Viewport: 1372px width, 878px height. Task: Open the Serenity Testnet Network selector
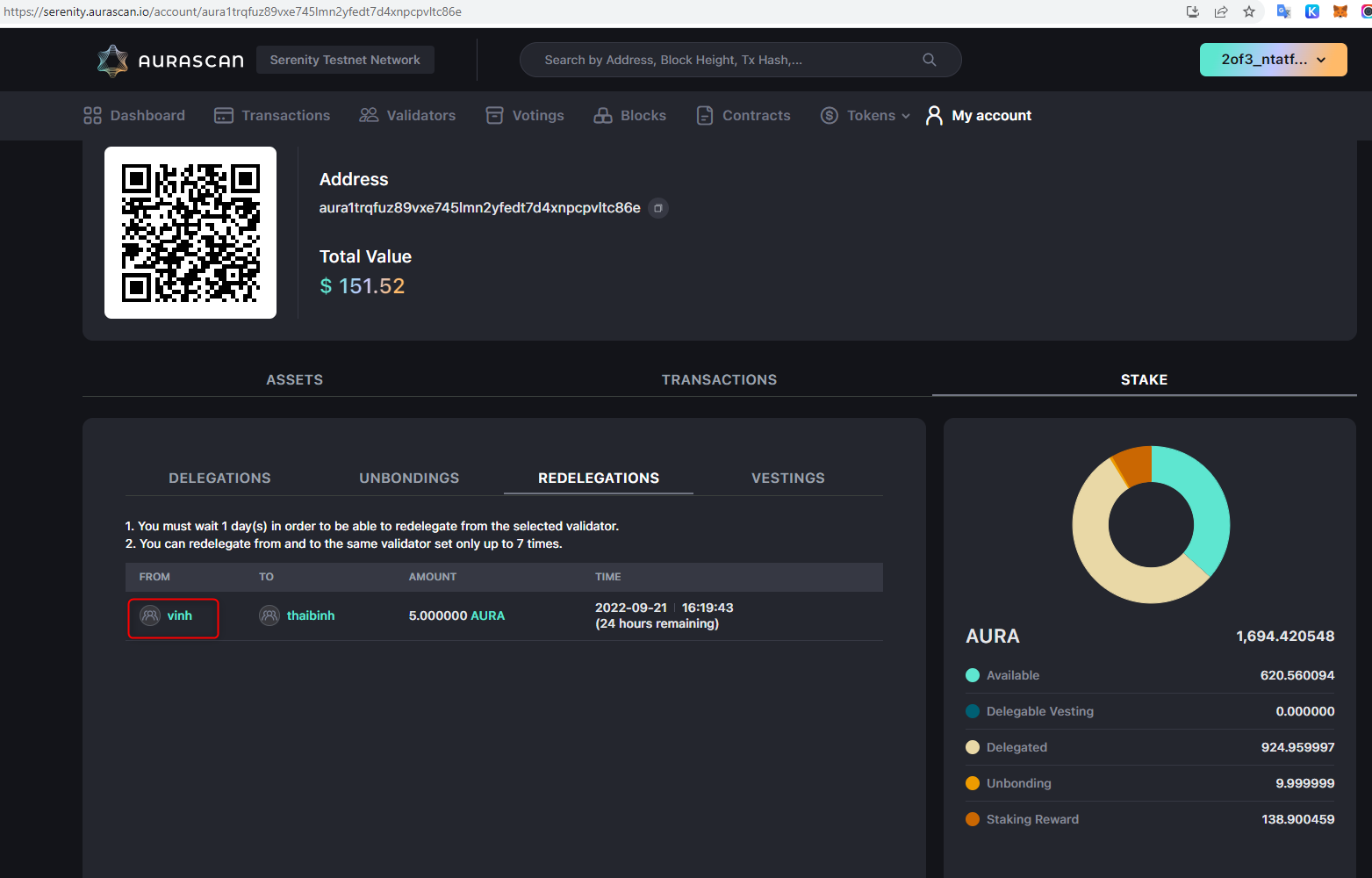click(344, 59)
